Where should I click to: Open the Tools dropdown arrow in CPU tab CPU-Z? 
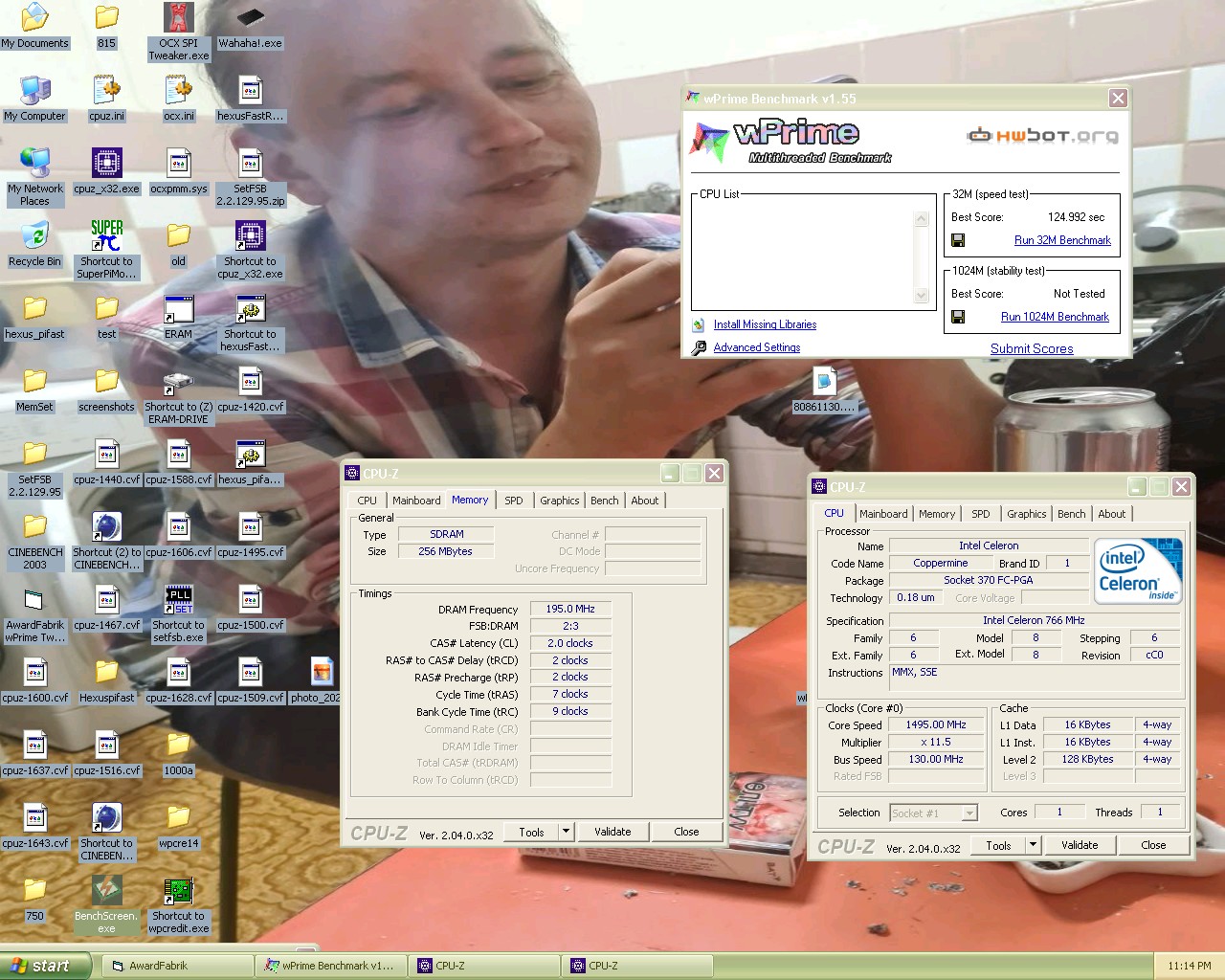click(1033, 845)
